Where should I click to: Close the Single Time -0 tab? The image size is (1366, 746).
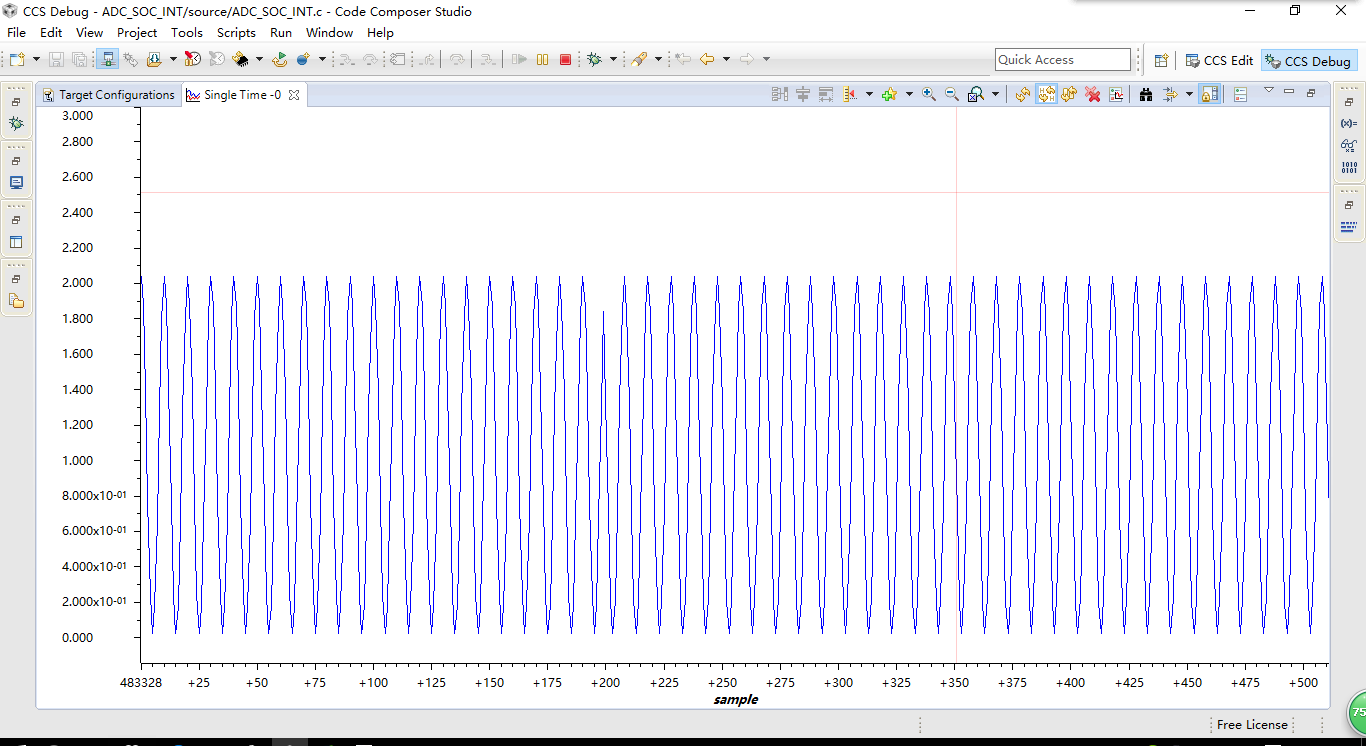tap(294, 95)
